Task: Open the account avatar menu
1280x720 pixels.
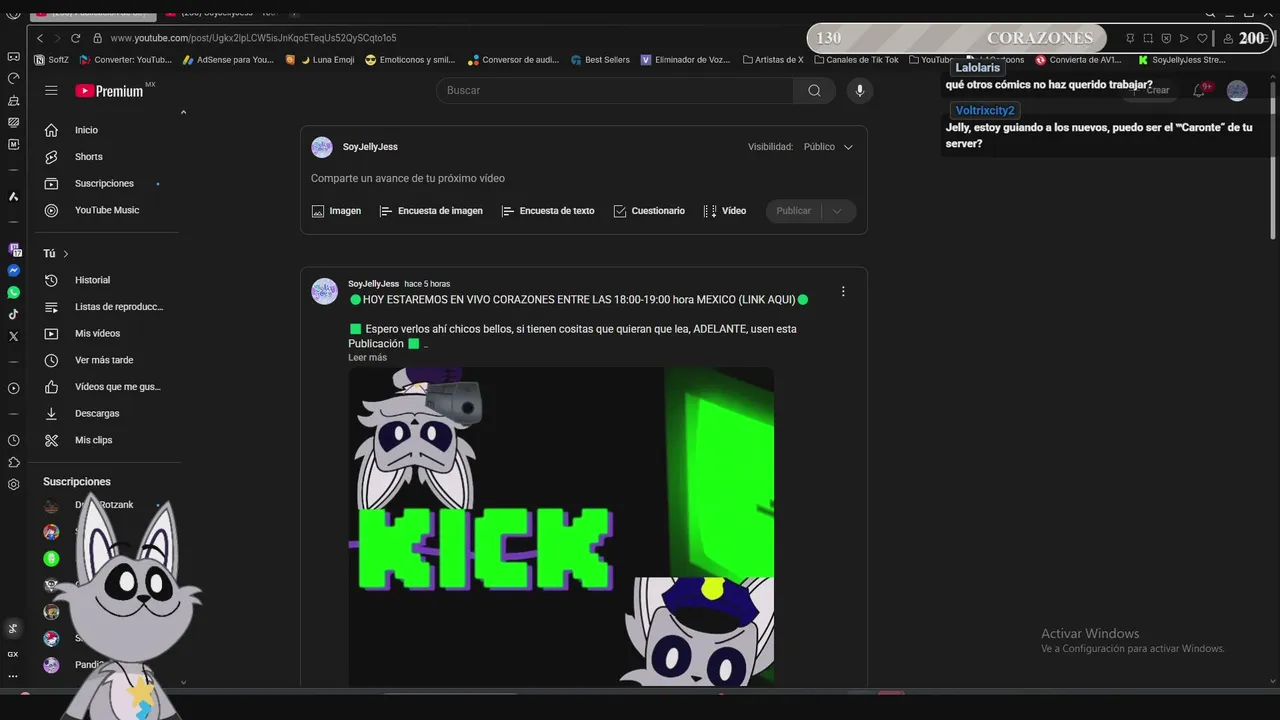Action: 1237,91
